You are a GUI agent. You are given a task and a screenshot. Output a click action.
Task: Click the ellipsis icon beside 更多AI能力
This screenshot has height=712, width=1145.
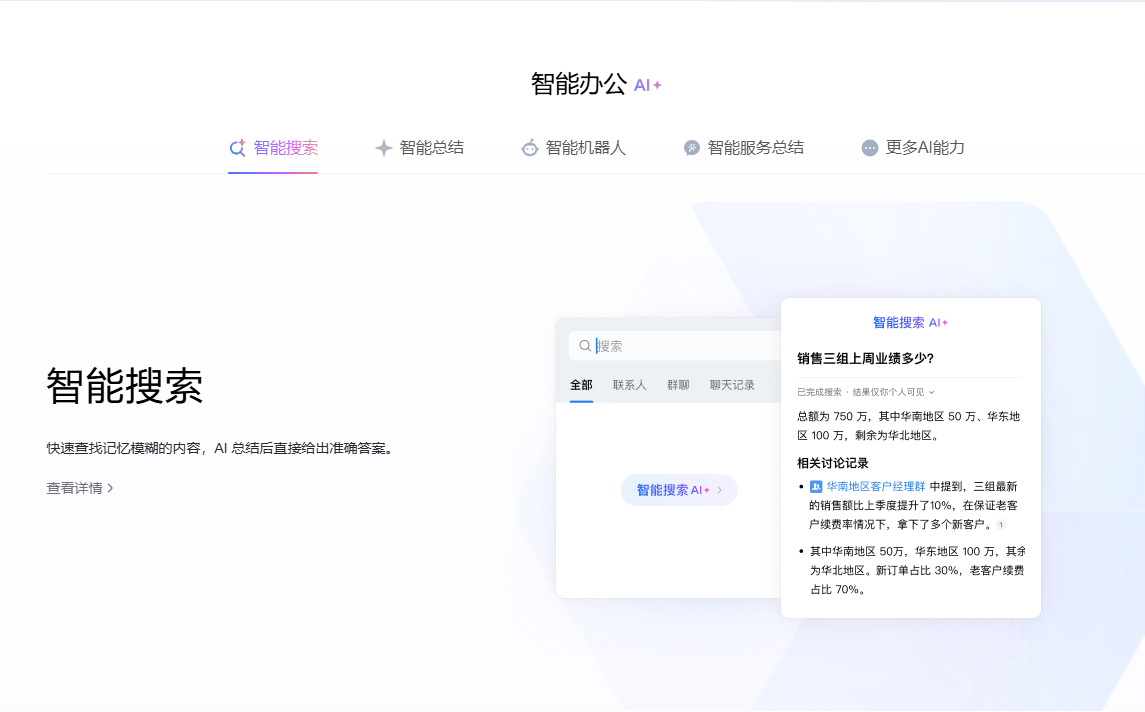pos(870,148)
